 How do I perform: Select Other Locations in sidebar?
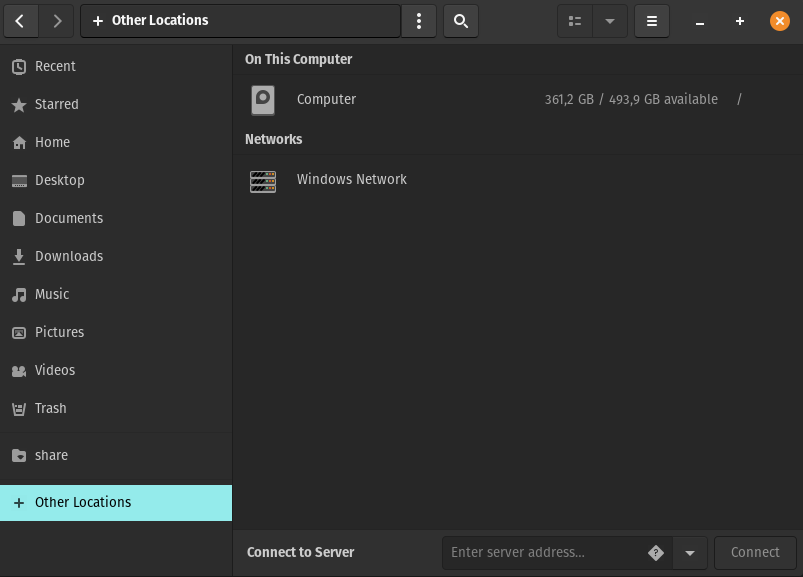click(x=116, y=503)
